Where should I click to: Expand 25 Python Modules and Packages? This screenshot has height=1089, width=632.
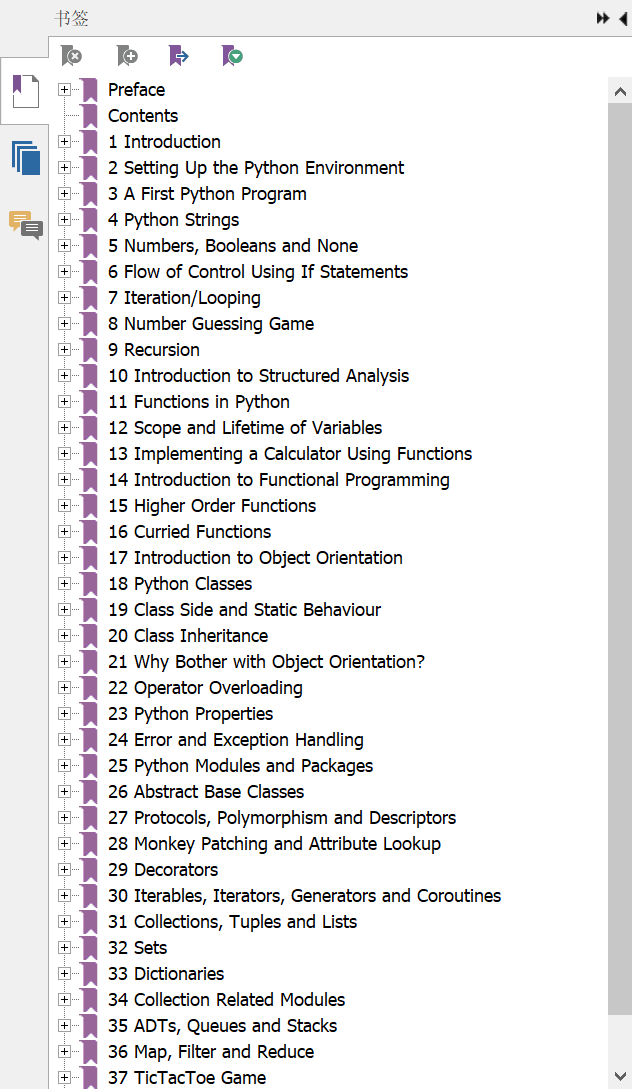click(65, 765)
